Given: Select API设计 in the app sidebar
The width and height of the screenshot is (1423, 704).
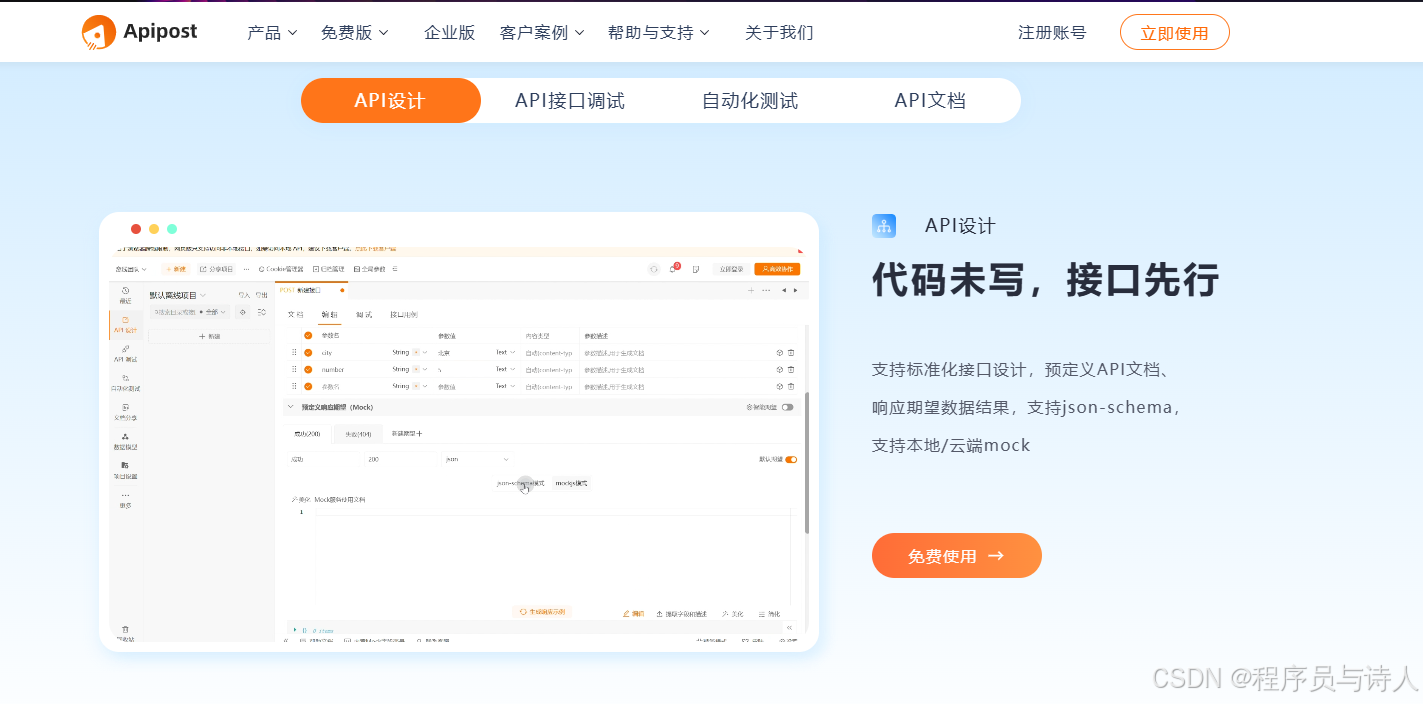Looking at the screenshot, I should point(125,324).
